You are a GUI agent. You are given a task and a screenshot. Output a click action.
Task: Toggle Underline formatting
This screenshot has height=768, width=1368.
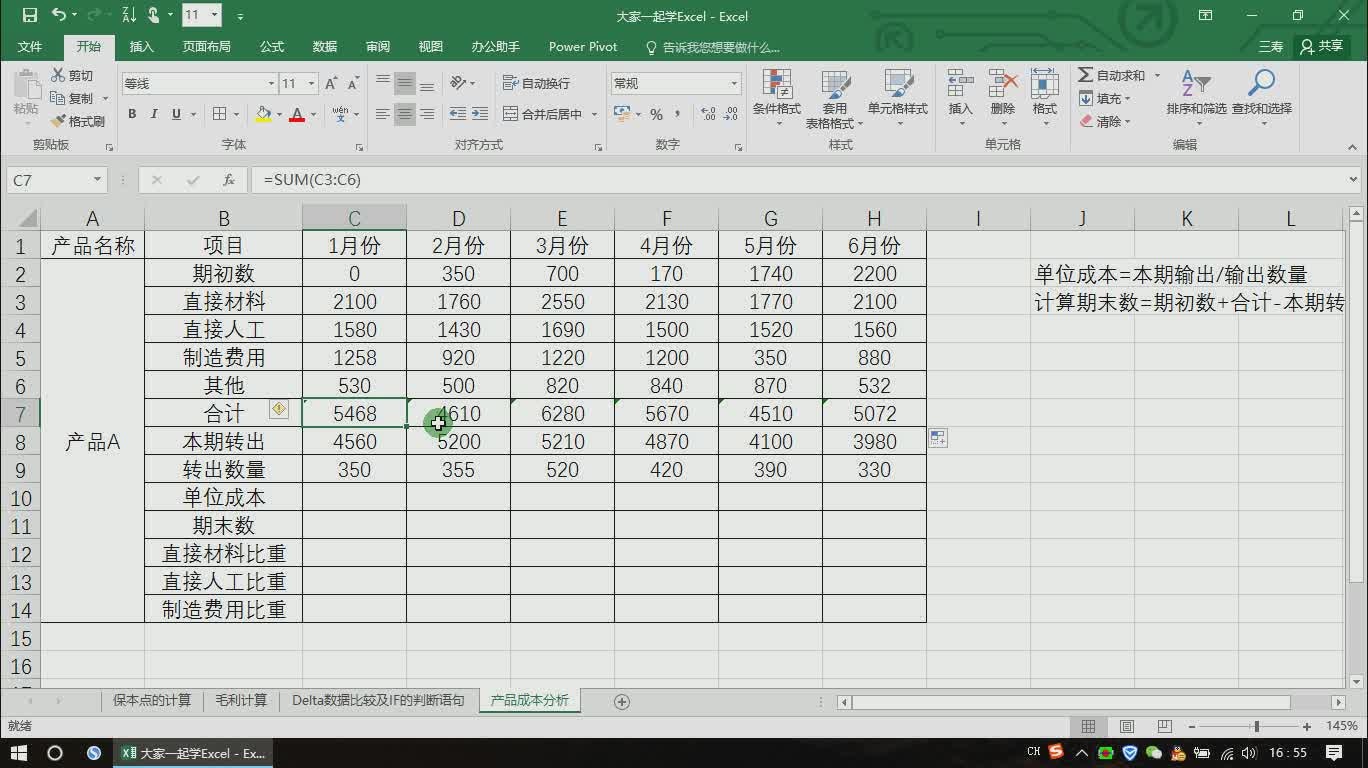pos(177,114)
